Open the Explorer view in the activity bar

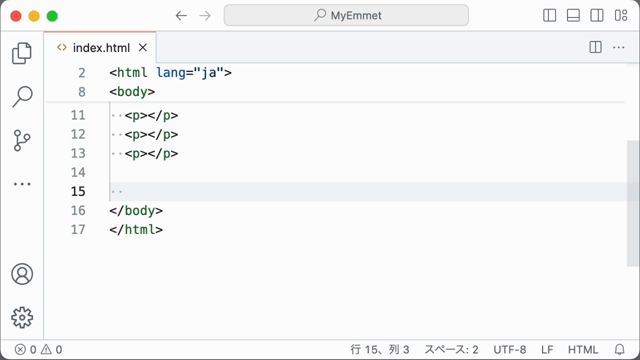click(22, 53)
